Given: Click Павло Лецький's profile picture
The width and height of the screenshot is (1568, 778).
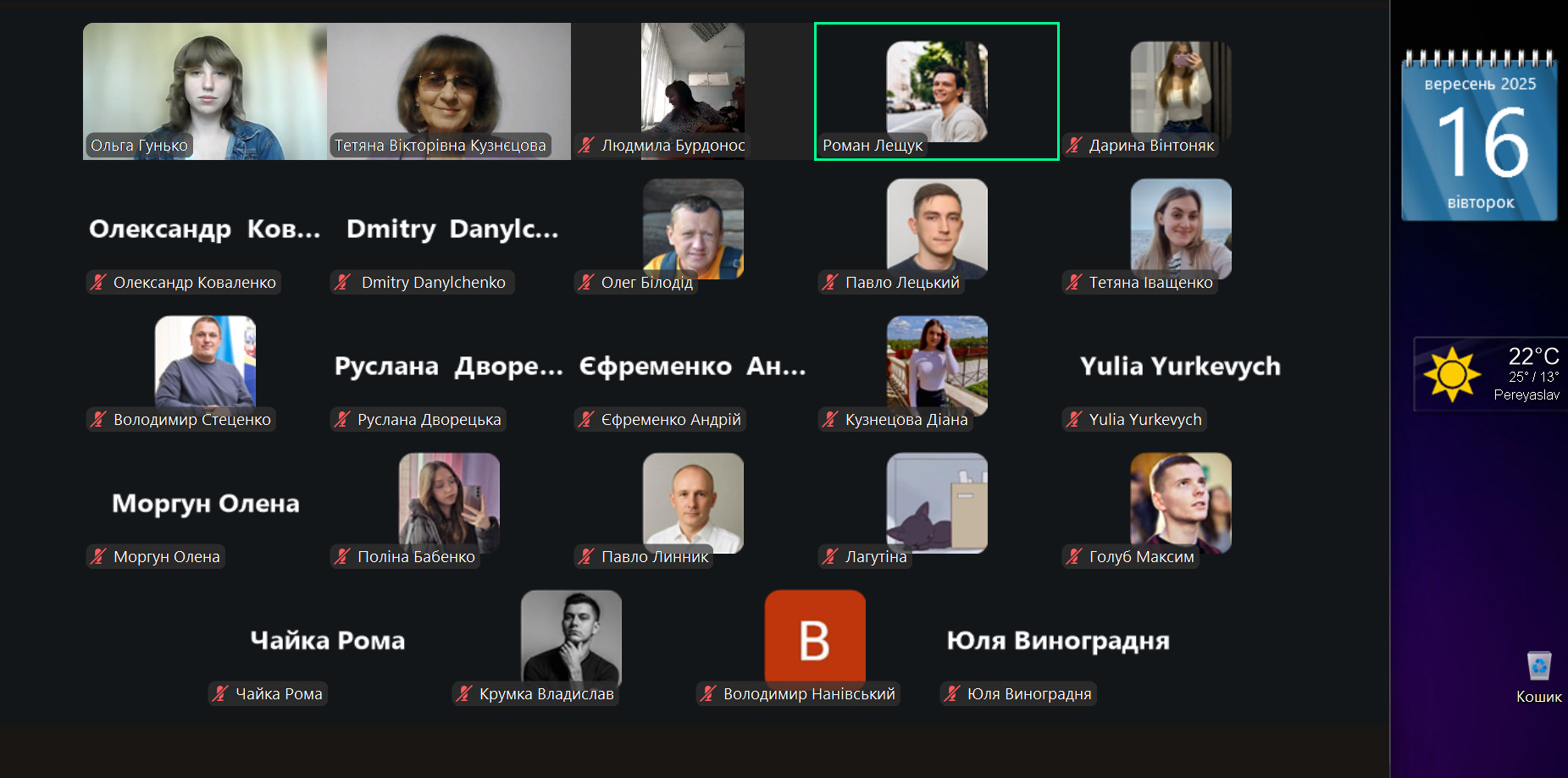Looking at the screenshot, I should tap(937, 229).
